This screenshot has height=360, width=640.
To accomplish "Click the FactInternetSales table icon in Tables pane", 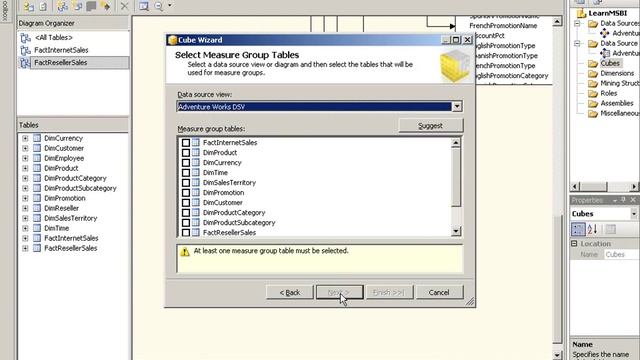I will coord(37,238).
